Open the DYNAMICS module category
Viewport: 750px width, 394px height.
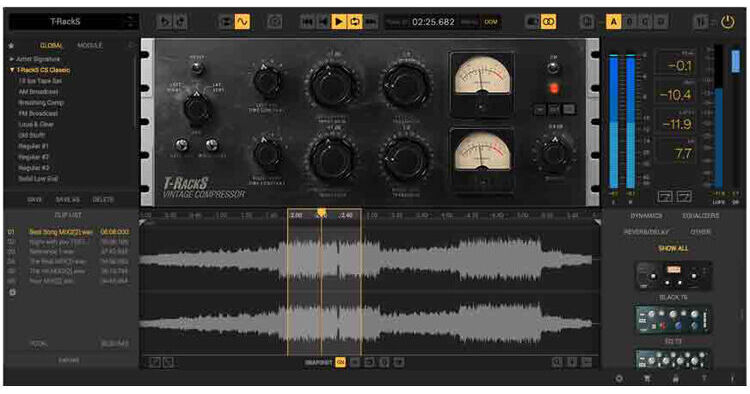(646, 216)
